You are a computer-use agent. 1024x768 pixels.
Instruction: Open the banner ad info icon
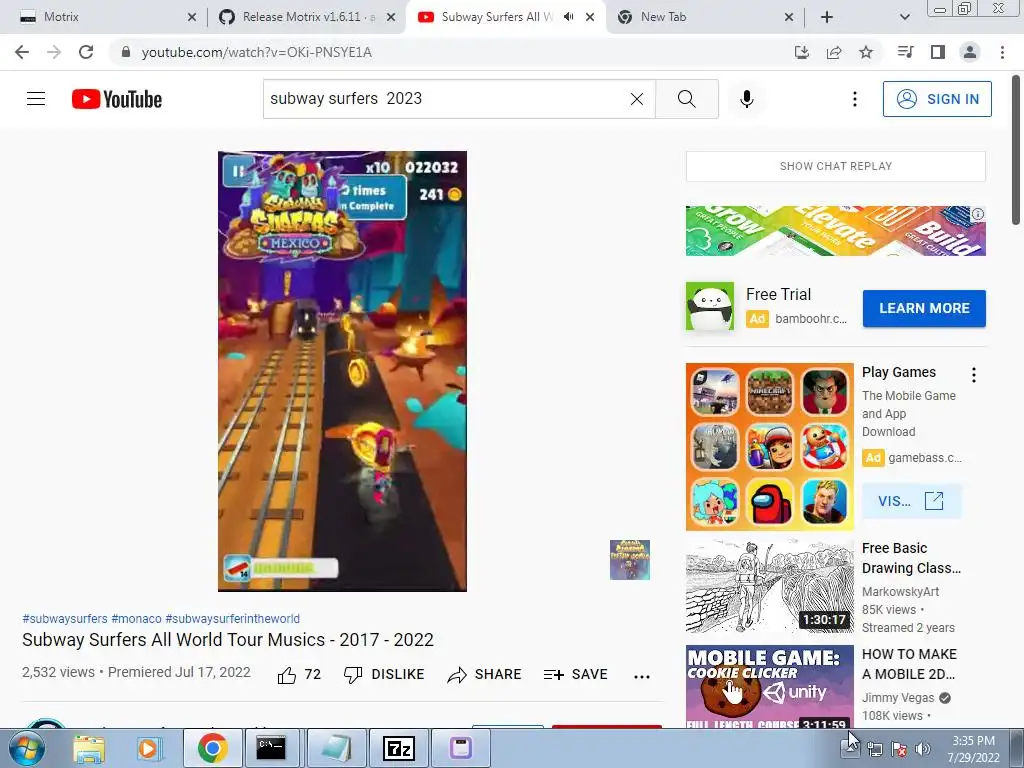[978, 214]
